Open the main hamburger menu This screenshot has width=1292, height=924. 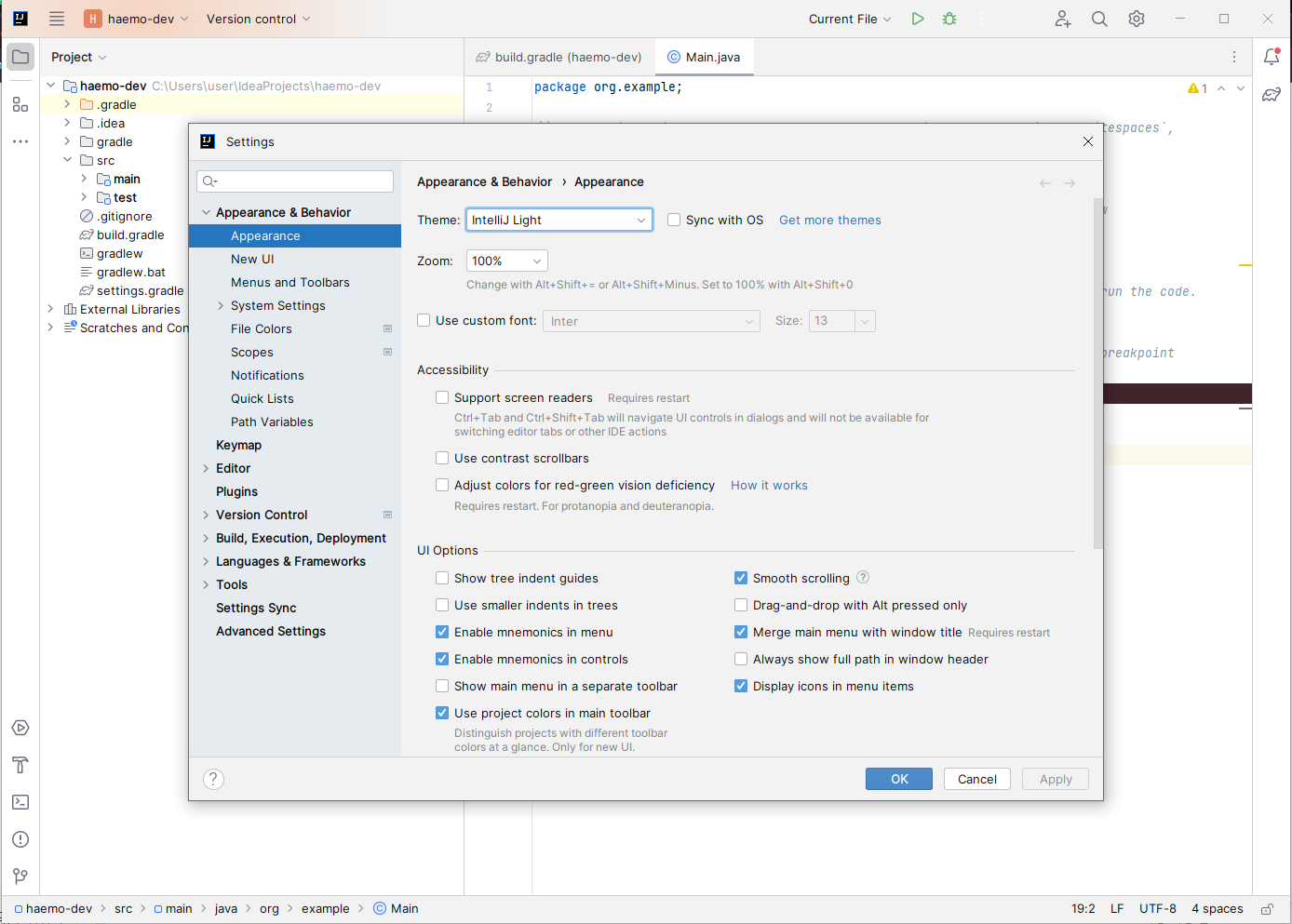tap(57, 19)
